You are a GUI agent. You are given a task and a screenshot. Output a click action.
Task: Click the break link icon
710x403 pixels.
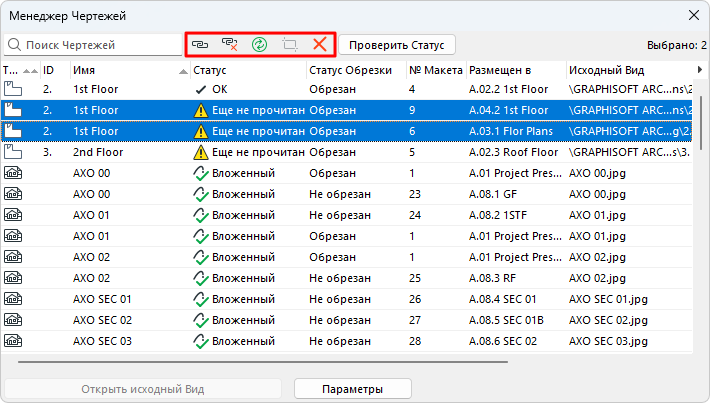230,45
